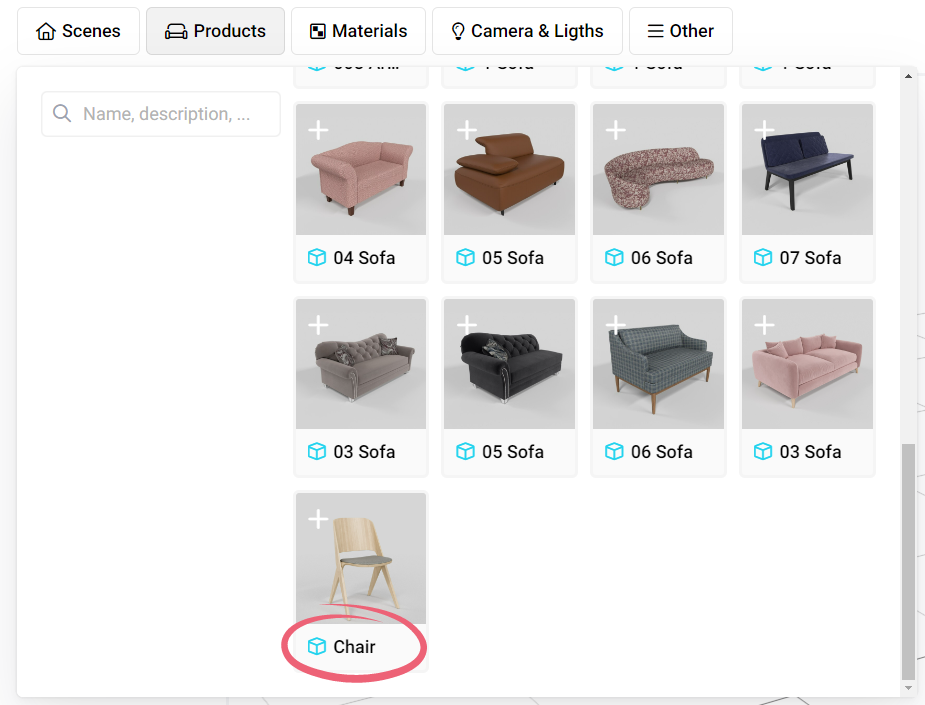The height and width of the screenshot is (705, 925).
Task: Select the gray tufted 03 Sofa thumbnail
Action: pos(361,365)
